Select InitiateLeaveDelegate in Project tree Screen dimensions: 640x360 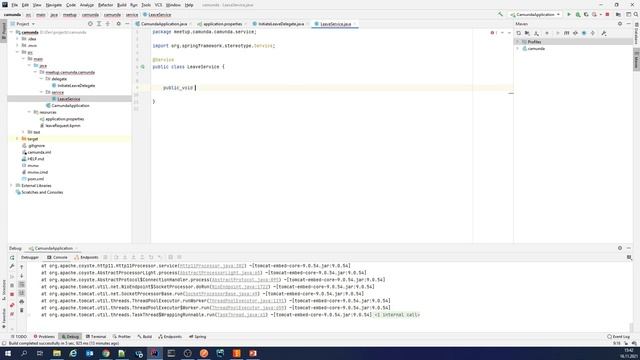76,86
